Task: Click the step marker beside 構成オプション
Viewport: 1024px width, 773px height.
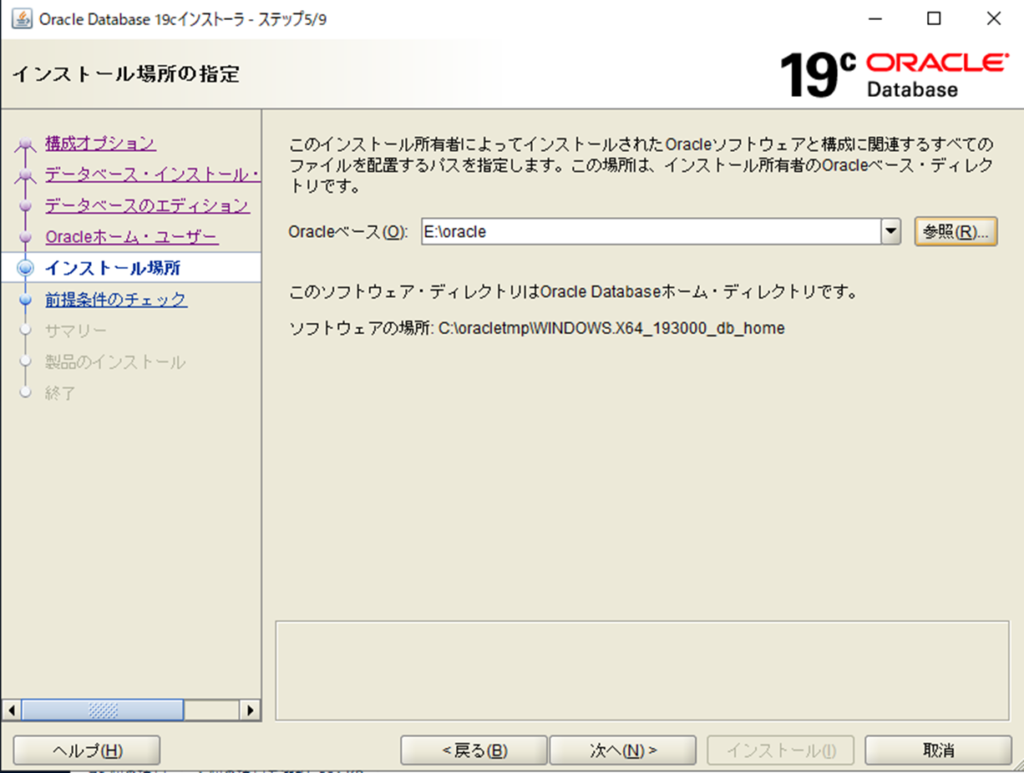Action: point(26,145)
